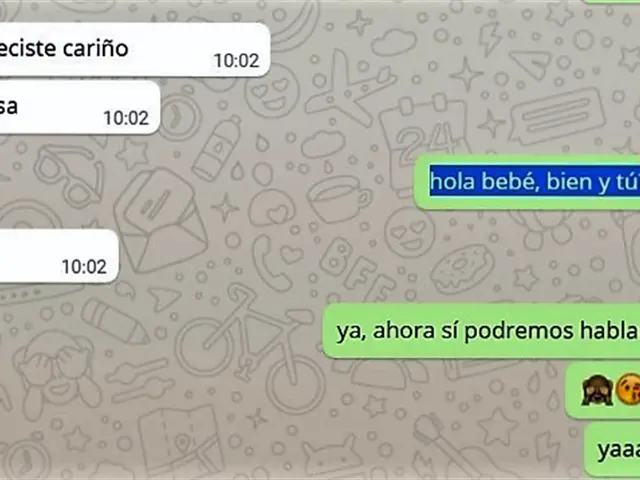The image size is (640, 480).
Task: Select the 'ya, ahora sí podremos' message
Action: 482,331
